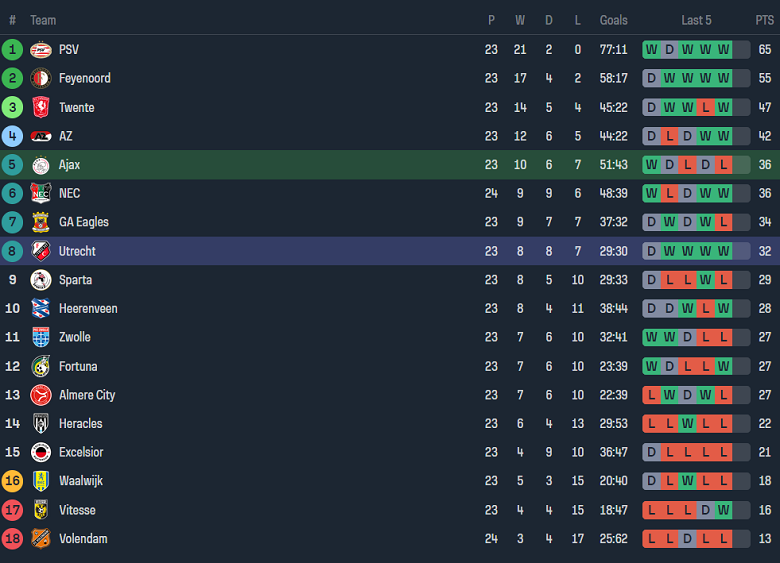The image size is (780, 563).
Task: Click the Volendam club crest icon
Action: [x=41, y=539]
